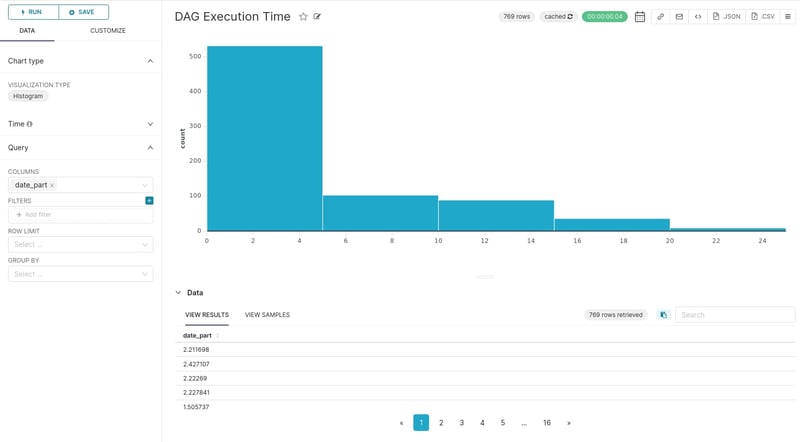Collapse the Chart type section

tap(150, 61)
